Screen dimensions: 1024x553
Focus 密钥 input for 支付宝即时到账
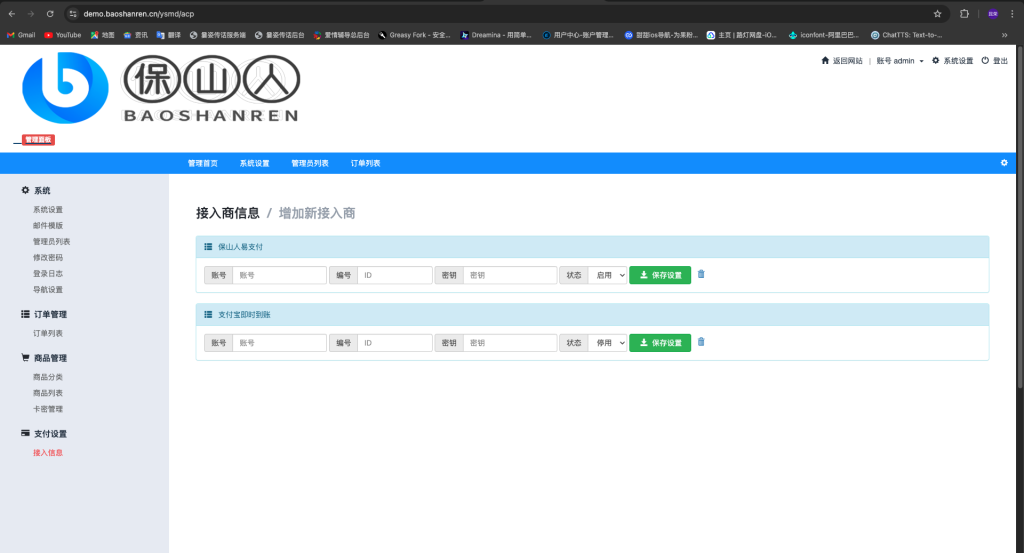[510, 343]
